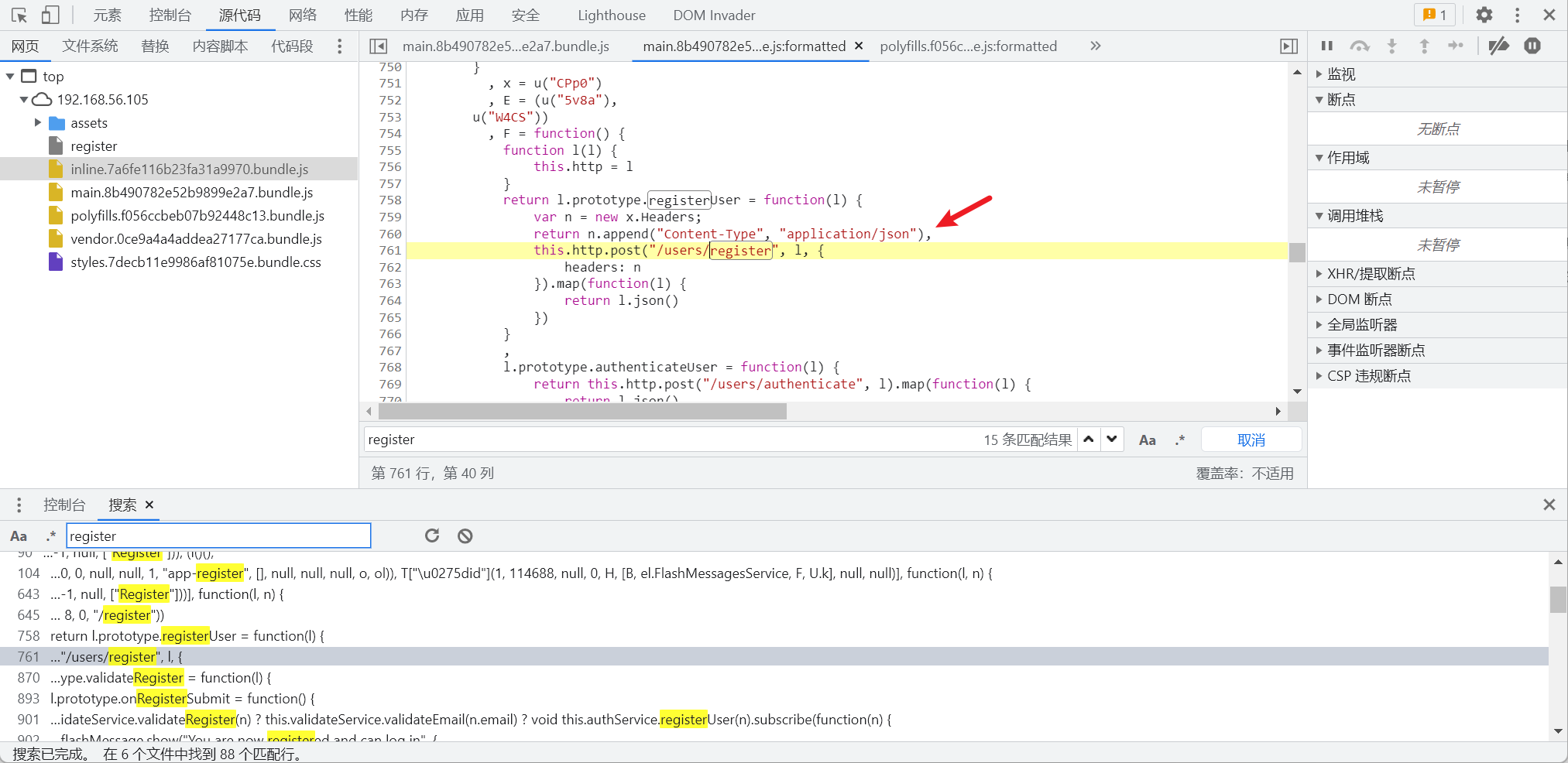Open the register file in navigator

click(x=94, y=146)
